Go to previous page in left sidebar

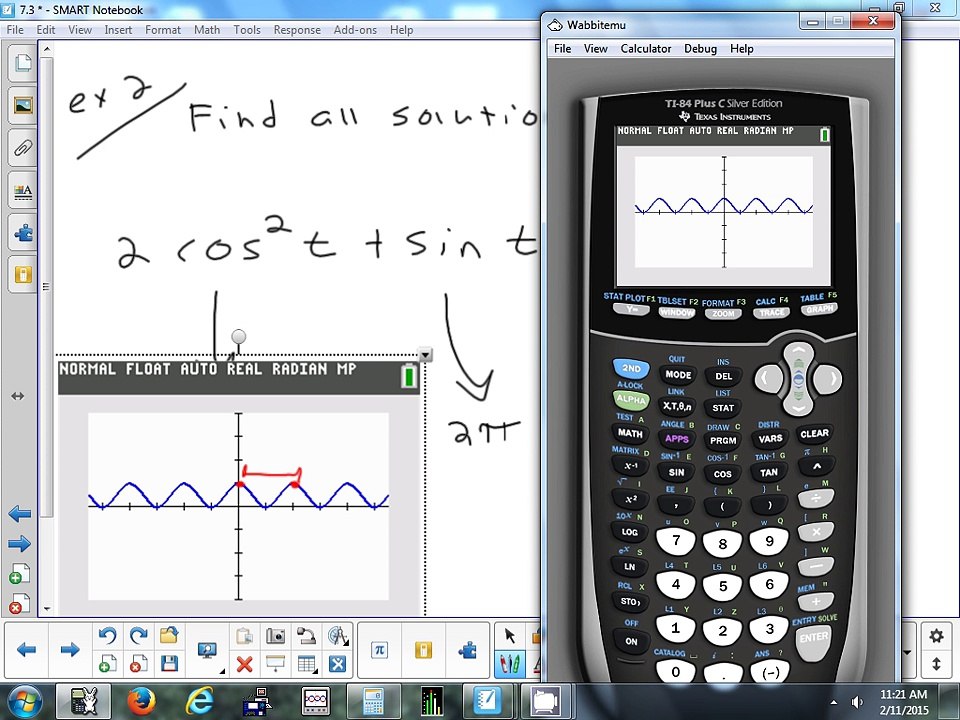click(x=20, y=514)
